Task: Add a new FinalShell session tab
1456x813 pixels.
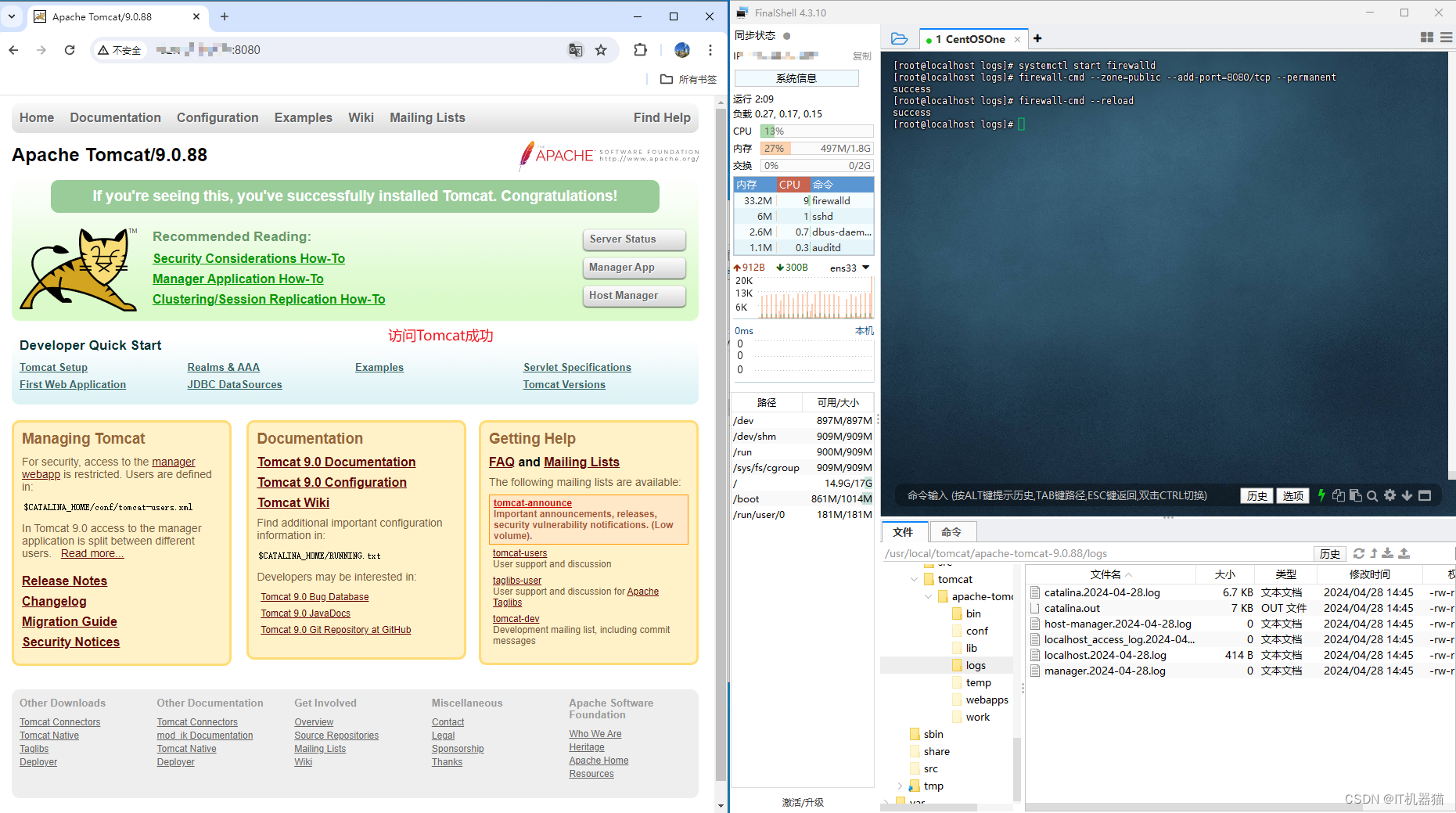Action: click(x=1037, y=38)
